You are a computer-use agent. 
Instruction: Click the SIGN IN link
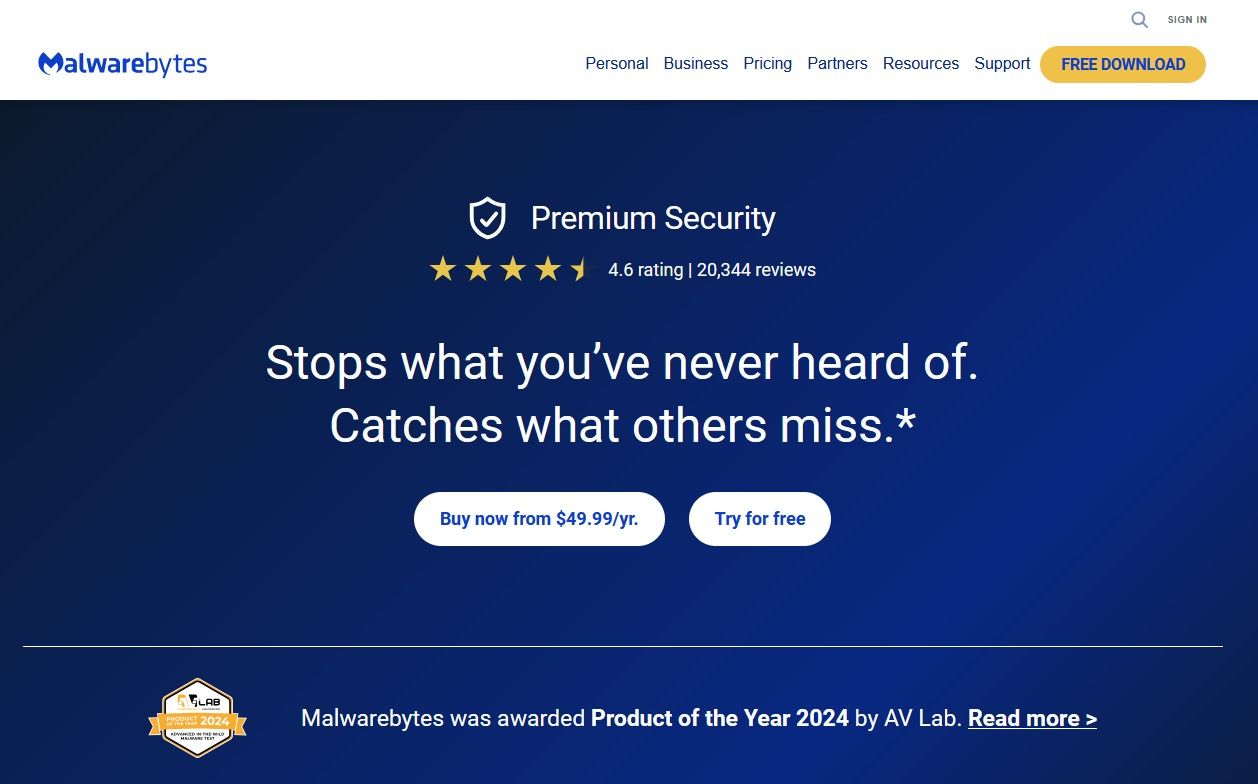(1187, 19)
